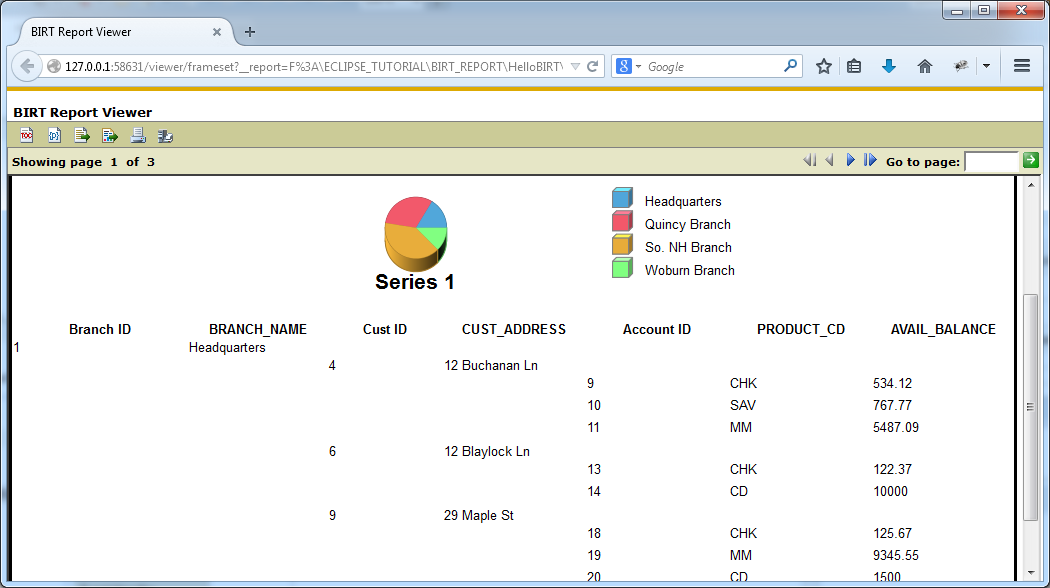This screenshot has height=588, width=1050.
Task: Click the CUST_ADDRESS column header
Action: (514, 329)
